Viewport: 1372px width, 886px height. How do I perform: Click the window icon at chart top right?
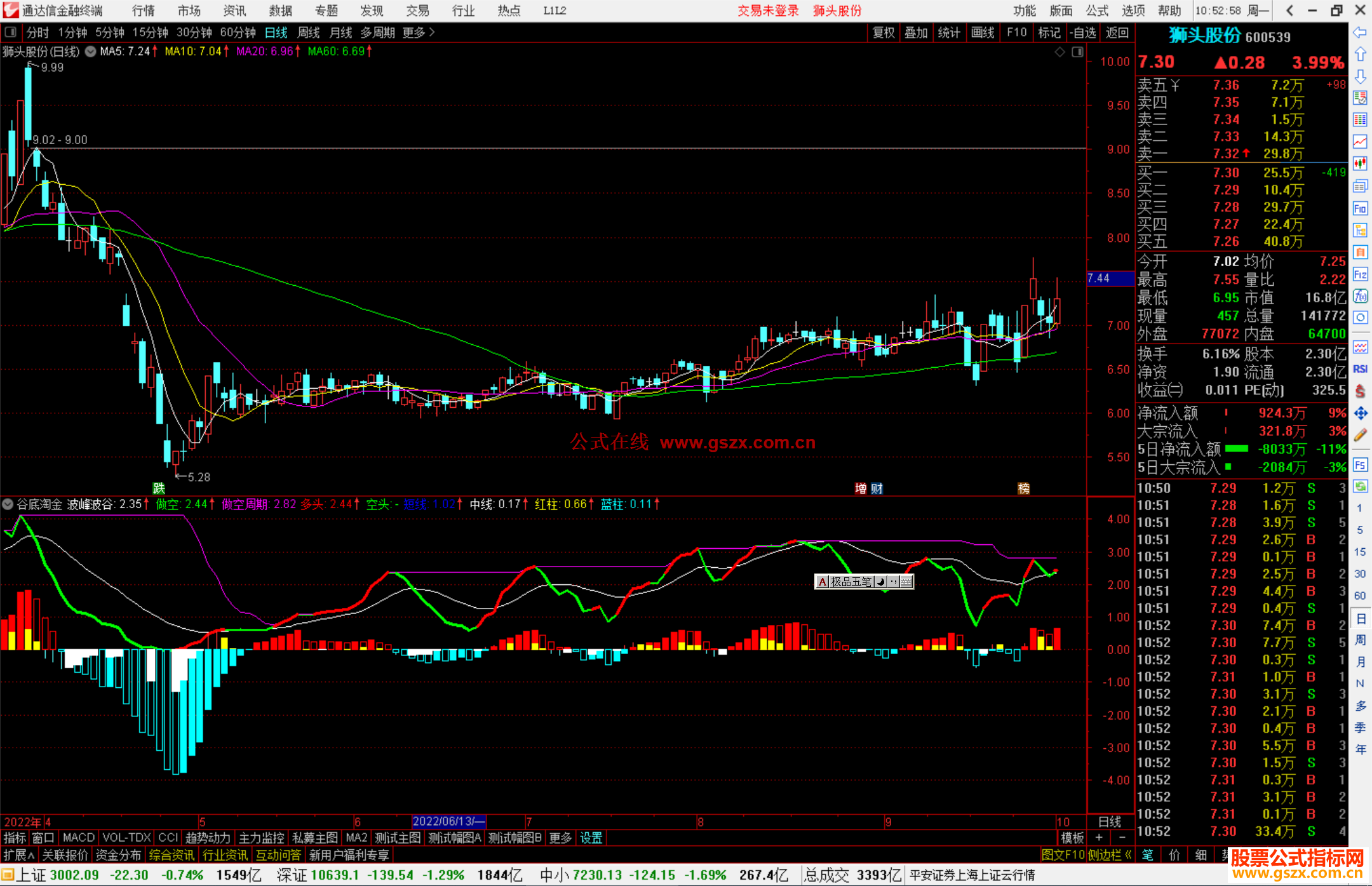pos(1077,52)
